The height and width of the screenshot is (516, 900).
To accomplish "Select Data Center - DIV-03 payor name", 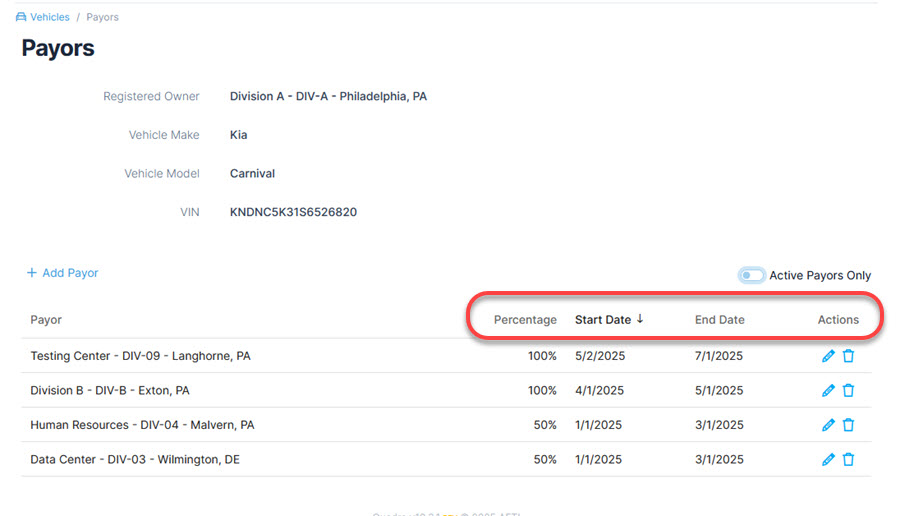I will (135, 459).
